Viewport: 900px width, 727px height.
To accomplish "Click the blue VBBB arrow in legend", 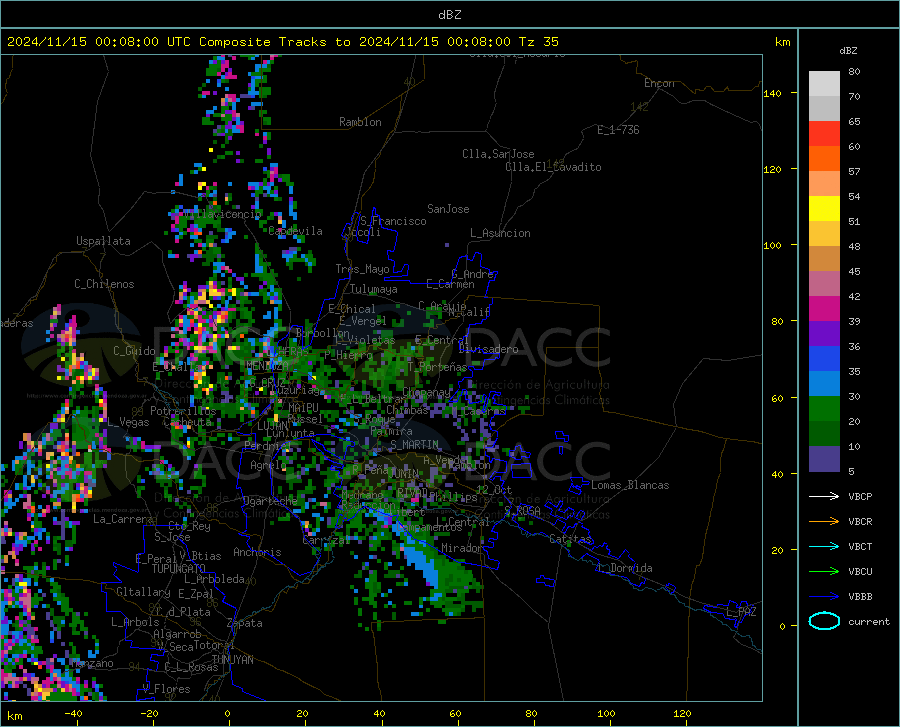I will (824, 596).
